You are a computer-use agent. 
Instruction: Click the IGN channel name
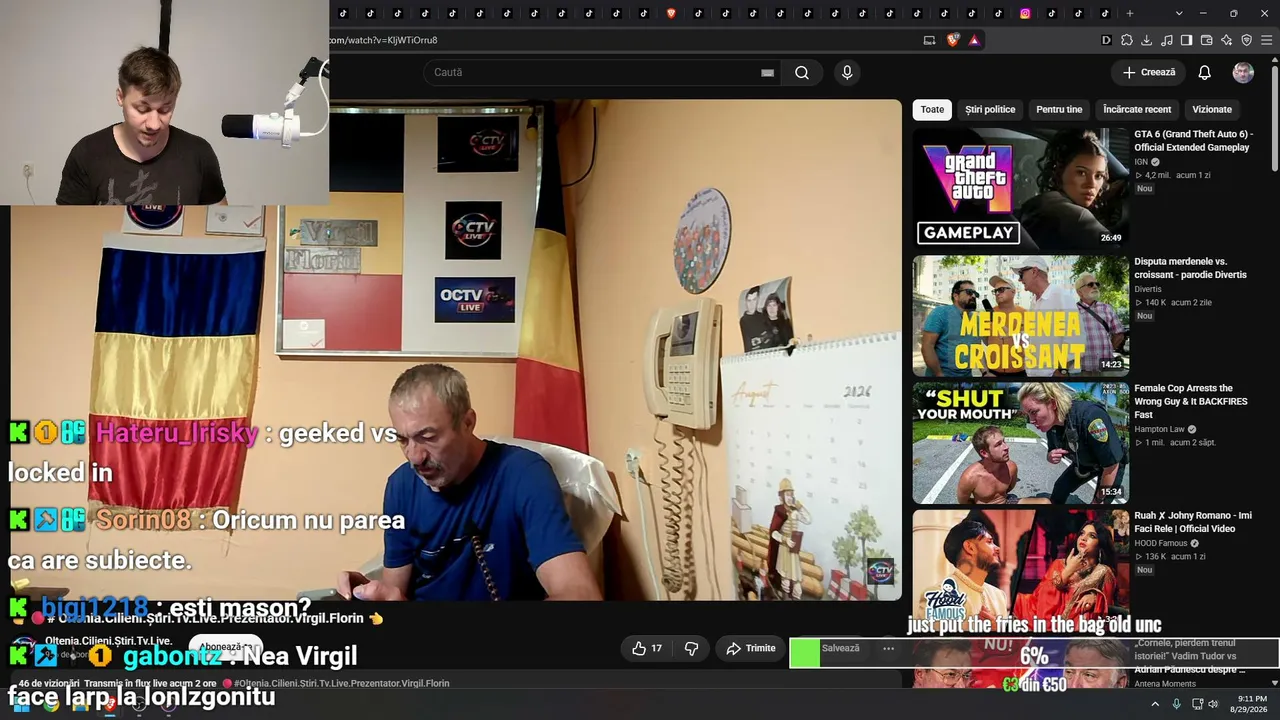pos(1141,162)
